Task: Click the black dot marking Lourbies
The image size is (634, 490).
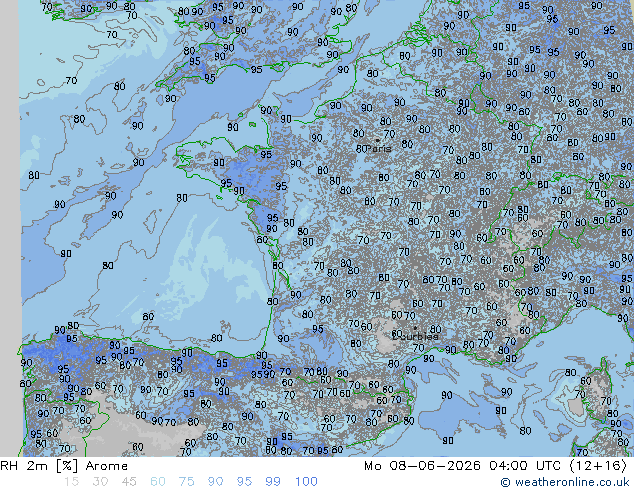Action: 415,328
